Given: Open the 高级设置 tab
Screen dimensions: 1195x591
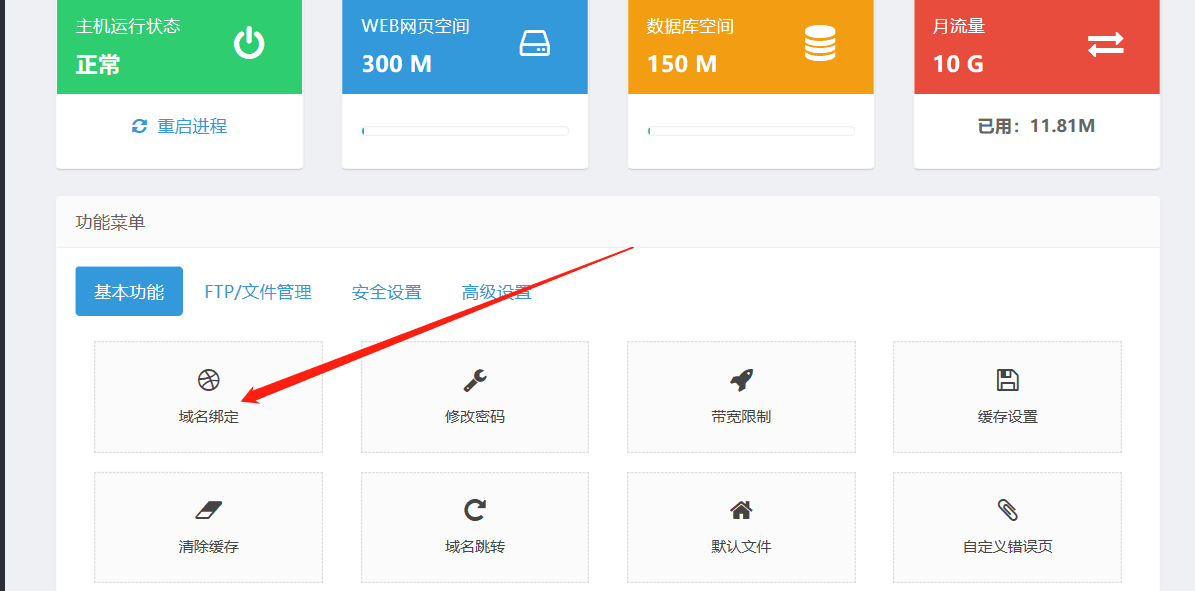Looking at the screenshot, I should click(x=497, y=291).
